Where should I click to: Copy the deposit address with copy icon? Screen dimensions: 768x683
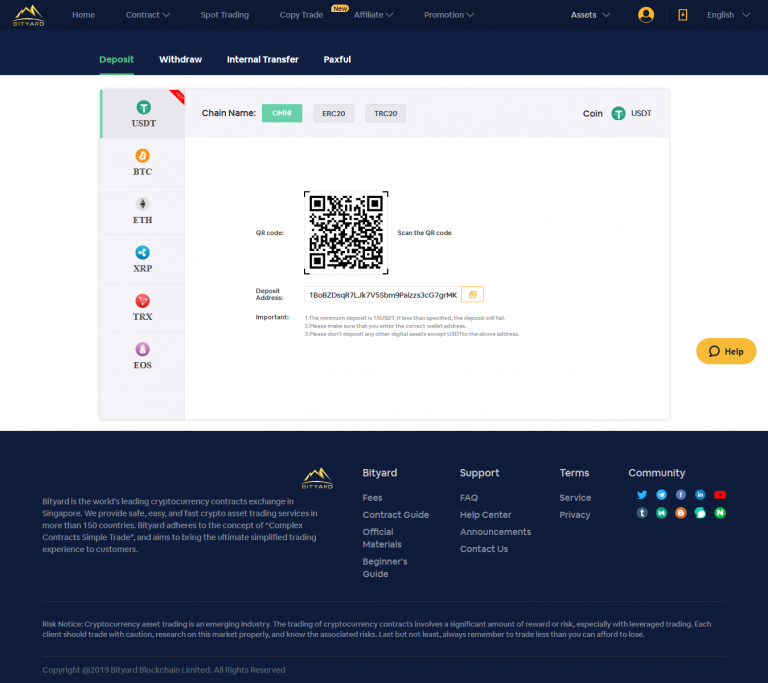[472, 294]
